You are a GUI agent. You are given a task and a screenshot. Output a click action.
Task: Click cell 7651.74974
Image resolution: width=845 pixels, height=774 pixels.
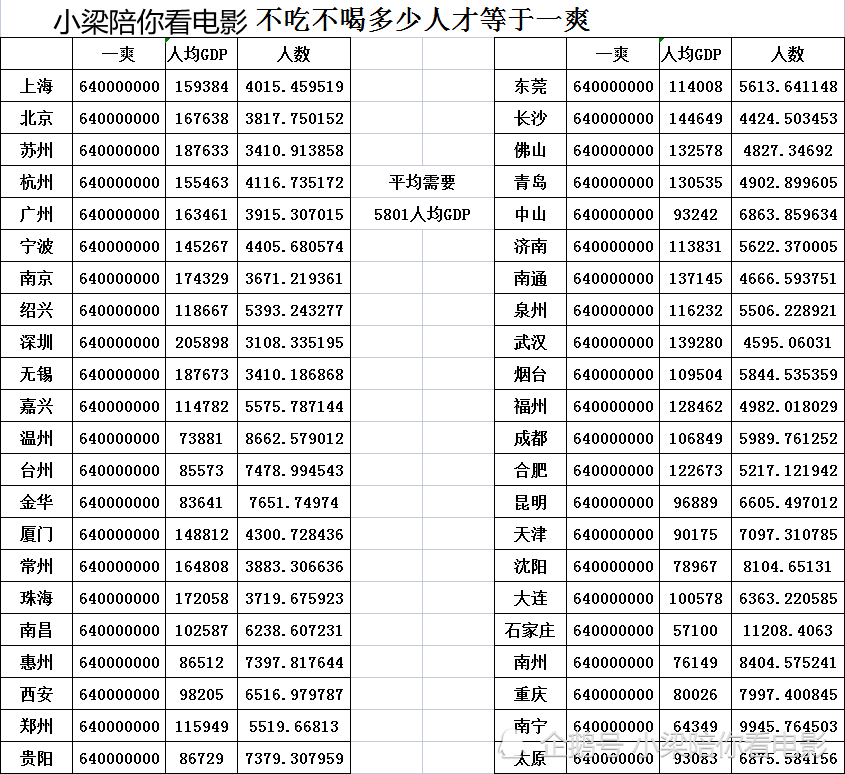click(x=294, y=502)
